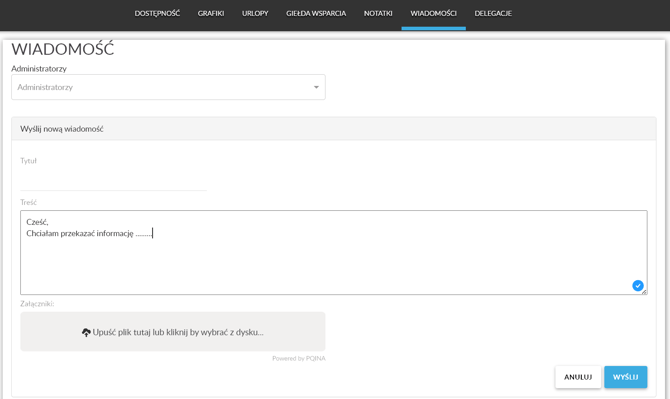Screen dimensions: 670x399
Task: Click the Administratorzy label above the dropdown
Action: pos(39,68)
